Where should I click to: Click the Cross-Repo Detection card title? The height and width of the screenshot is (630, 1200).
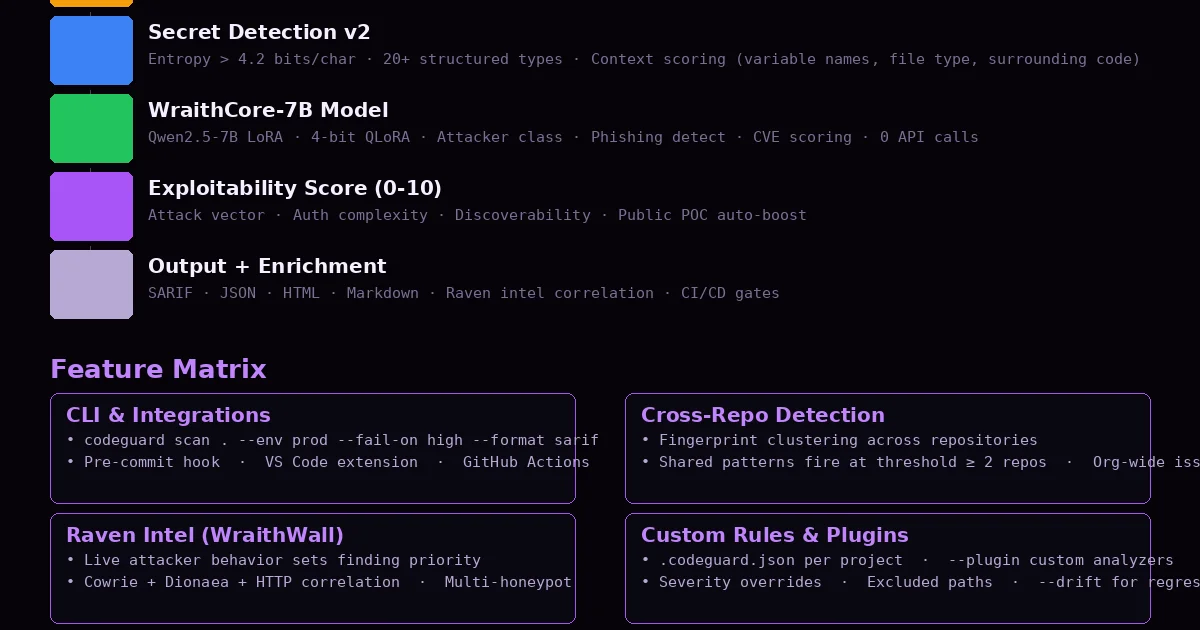click(763, 415)
